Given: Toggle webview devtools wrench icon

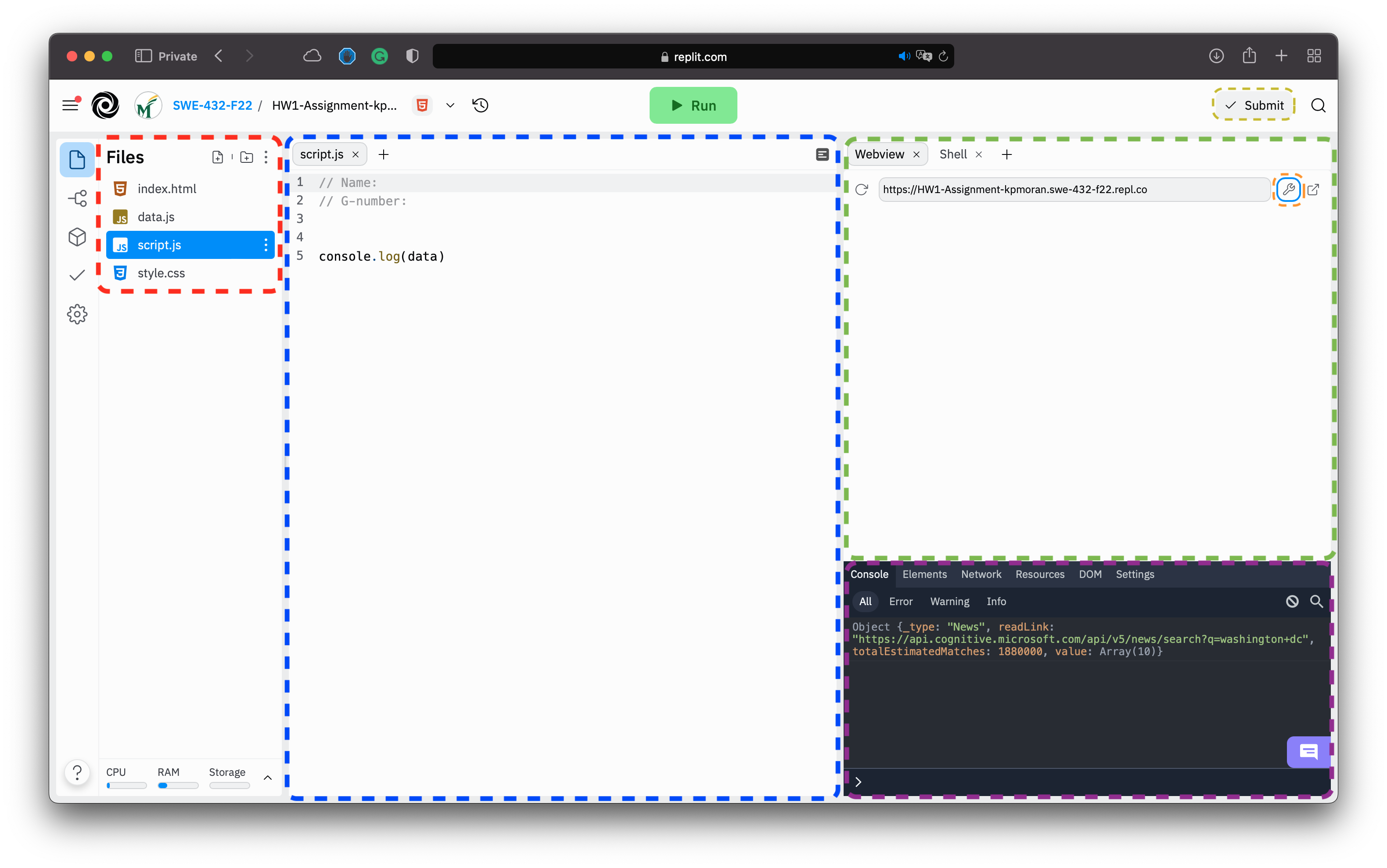Looking at the screenshot, I should pyautogui.click(x=1288, y=190).
